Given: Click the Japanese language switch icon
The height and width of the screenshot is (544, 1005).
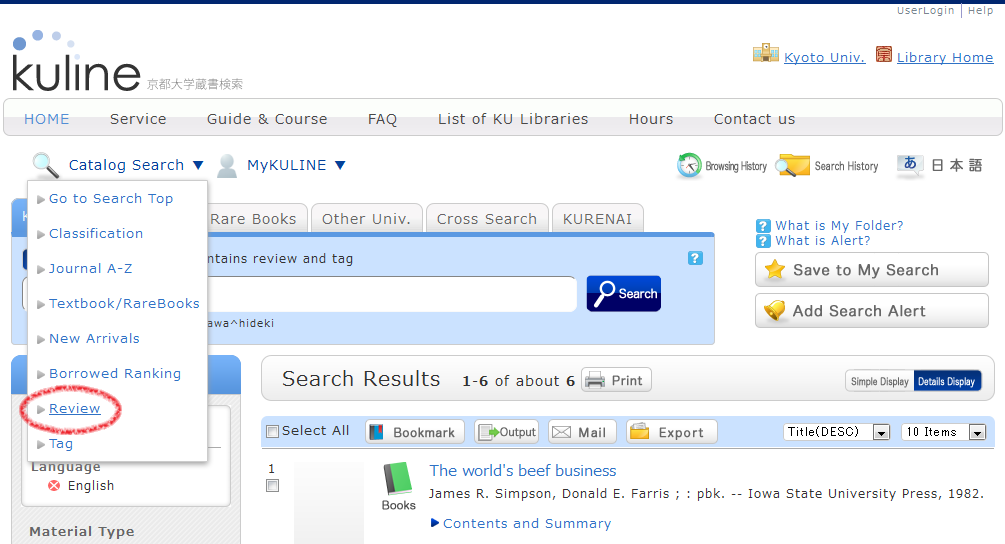Looking at the screenshot, I should tap(910, 165).
